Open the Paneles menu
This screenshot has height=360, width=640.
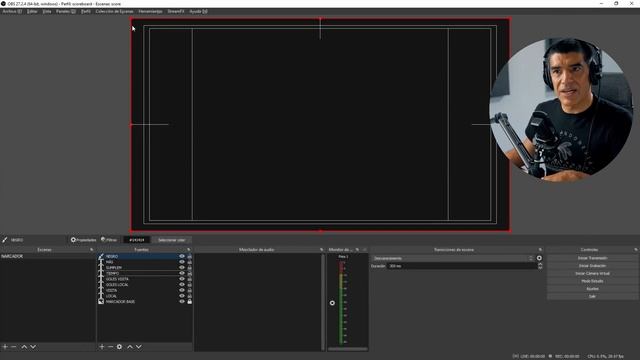[66, 11]
